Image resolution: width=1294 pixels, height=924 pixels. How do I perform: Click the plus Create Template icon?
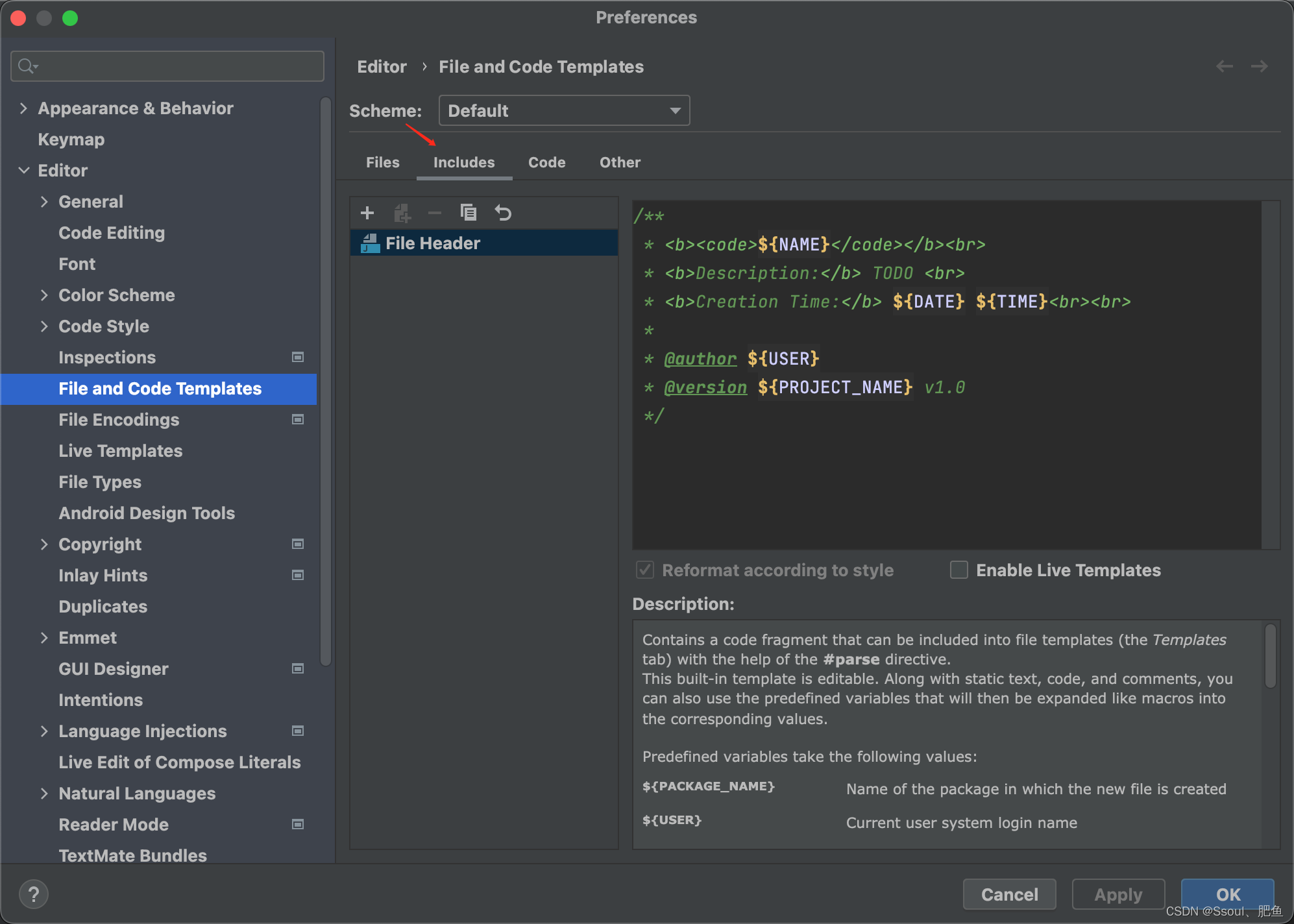pos(367,213)
